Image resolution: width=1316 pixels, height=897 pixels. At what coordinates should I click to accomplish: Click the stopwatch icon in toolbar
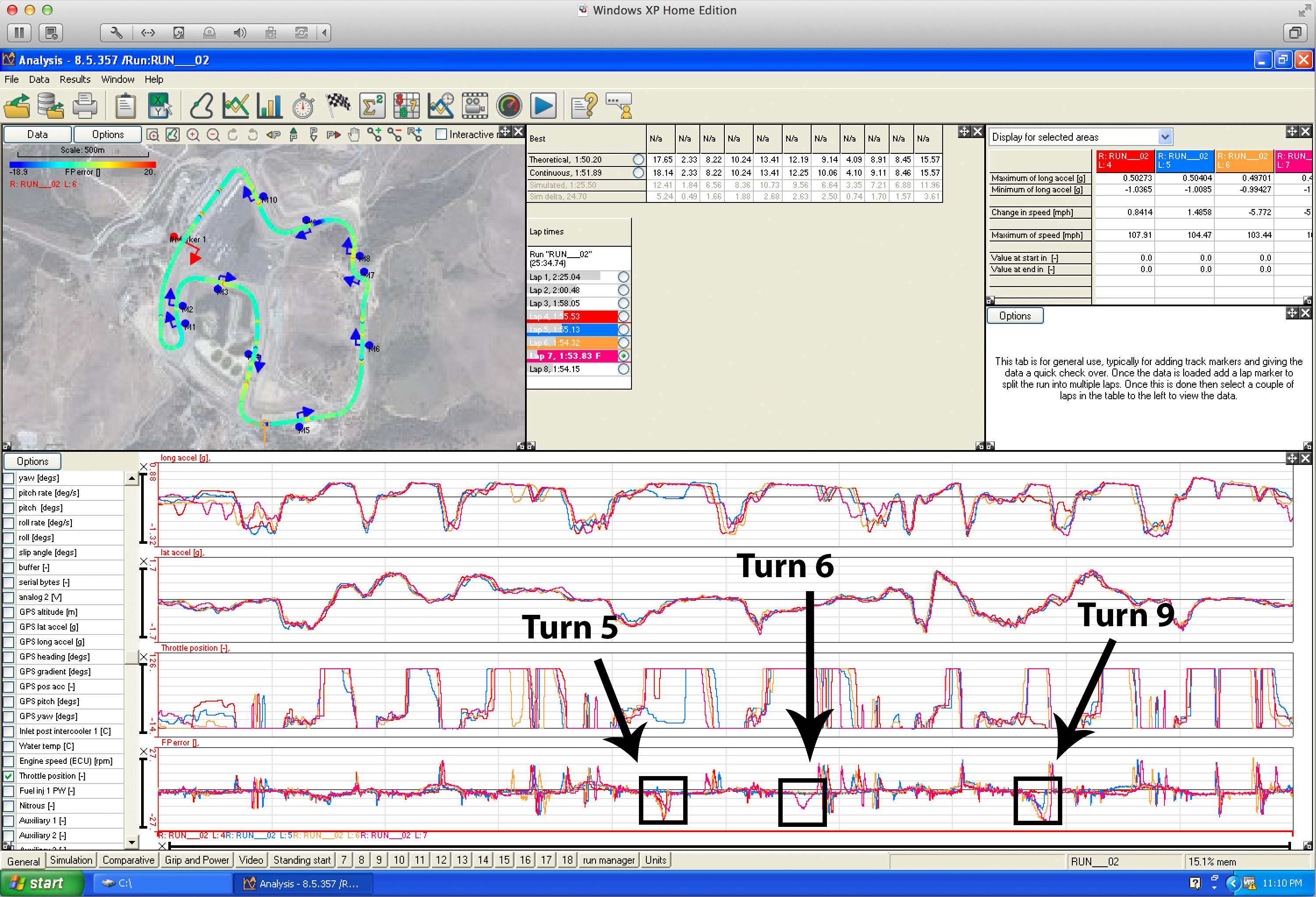point(304,106)
